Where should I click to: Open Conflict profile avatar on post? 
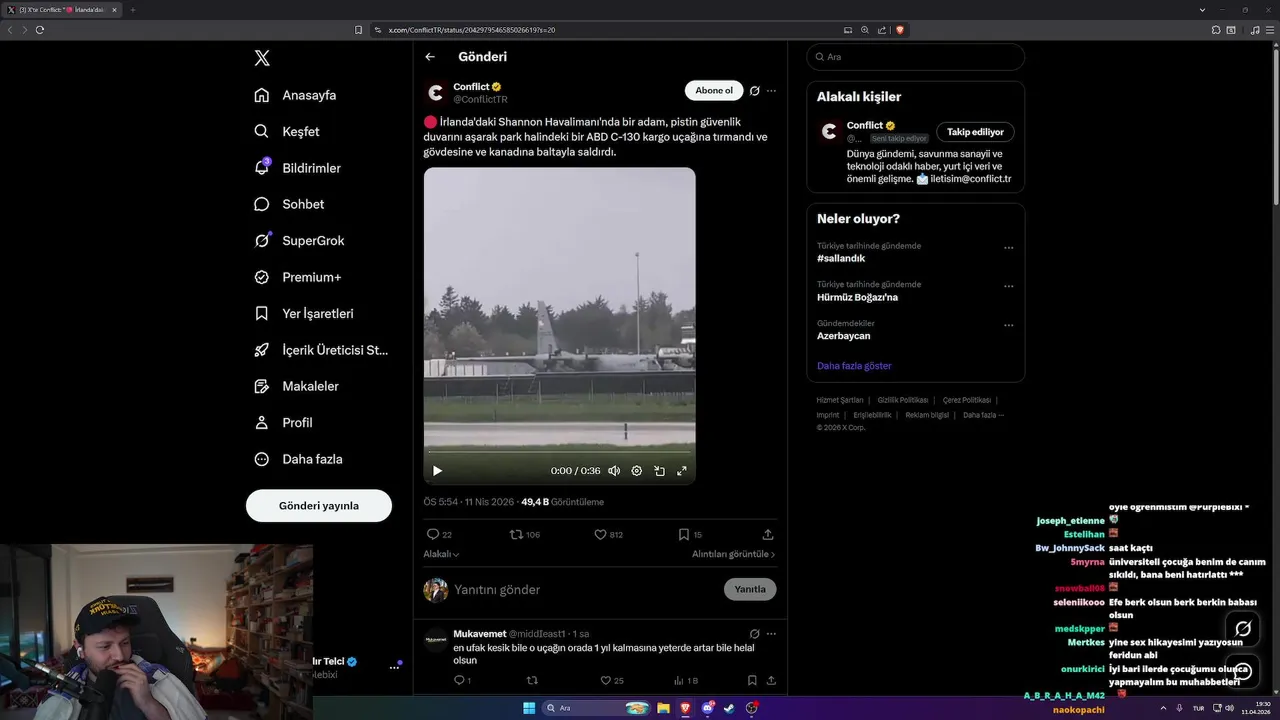[x=436, y=93]
